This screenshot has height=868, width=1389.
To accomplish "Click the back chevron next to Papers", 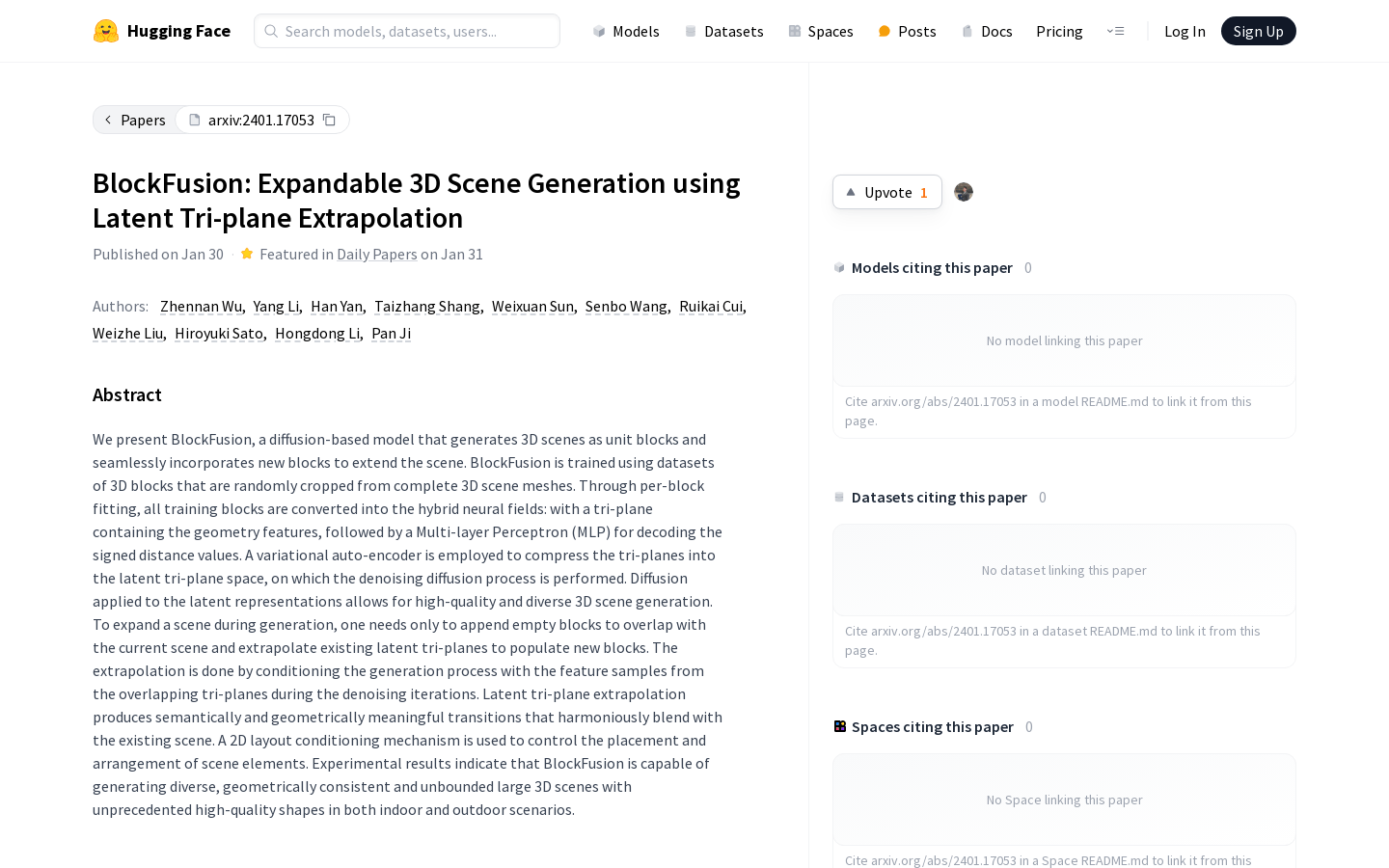I will (108, 120).
